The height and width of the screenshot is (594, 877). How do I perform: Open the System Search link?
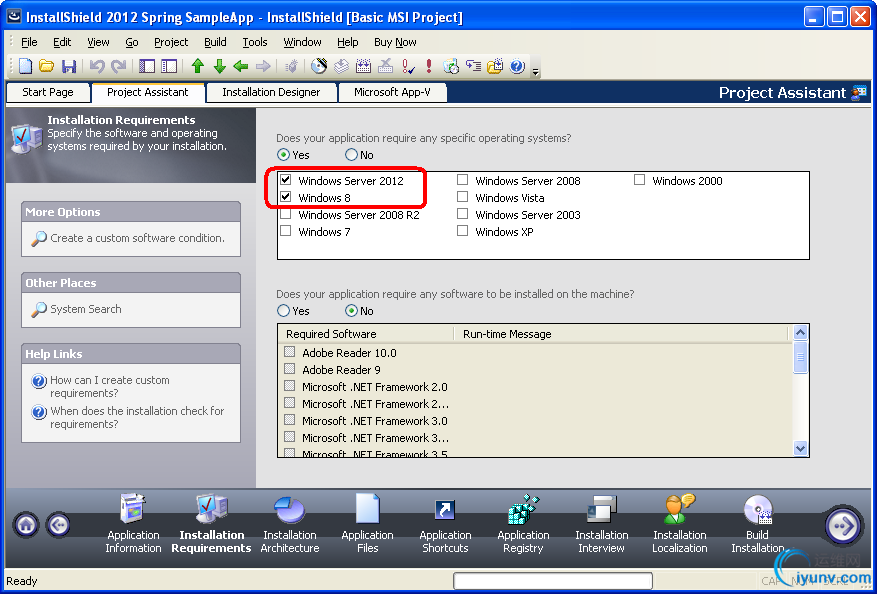tap(86, 309)
